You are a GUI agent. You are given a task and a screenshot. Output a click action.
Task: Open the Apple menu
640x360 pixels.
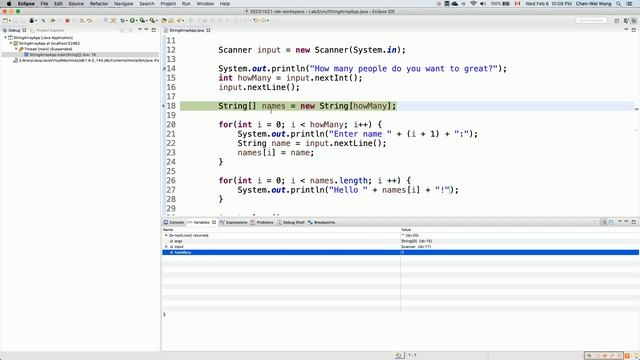click(x=9, y=4)
